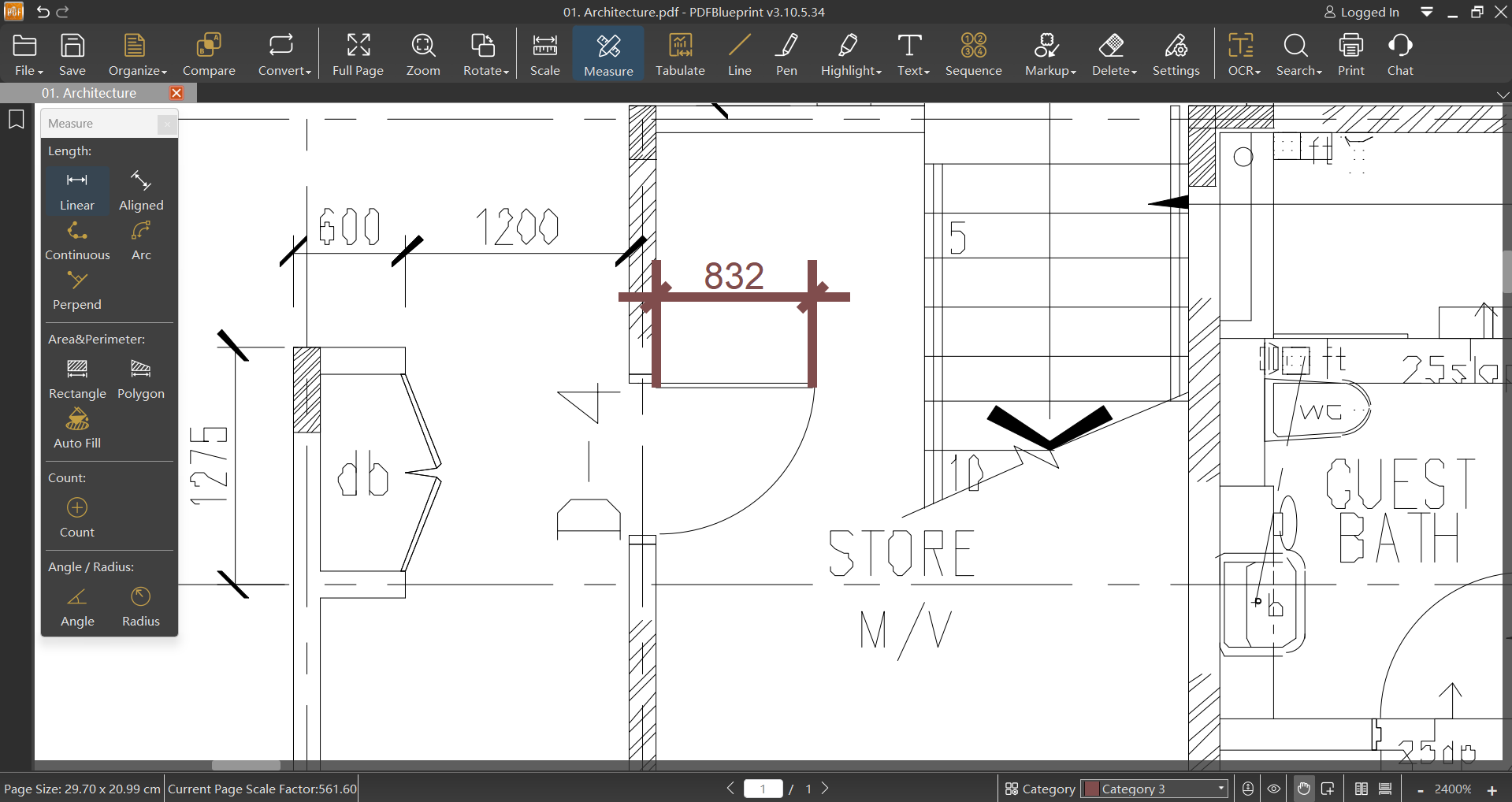Open the Category 3 dropdown
This screenshot has width=1512, height=802.
tap(1155, 789)
